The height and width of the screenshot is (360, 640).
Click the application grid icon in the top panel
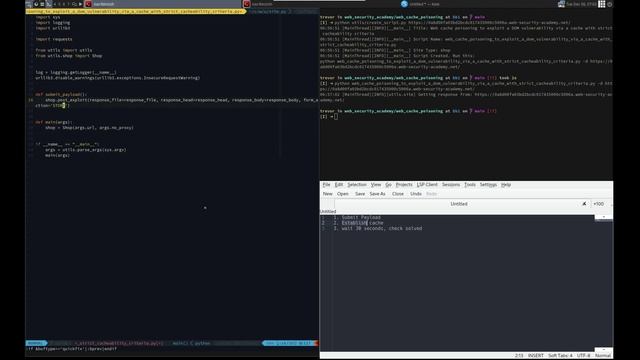pos(602,4)
